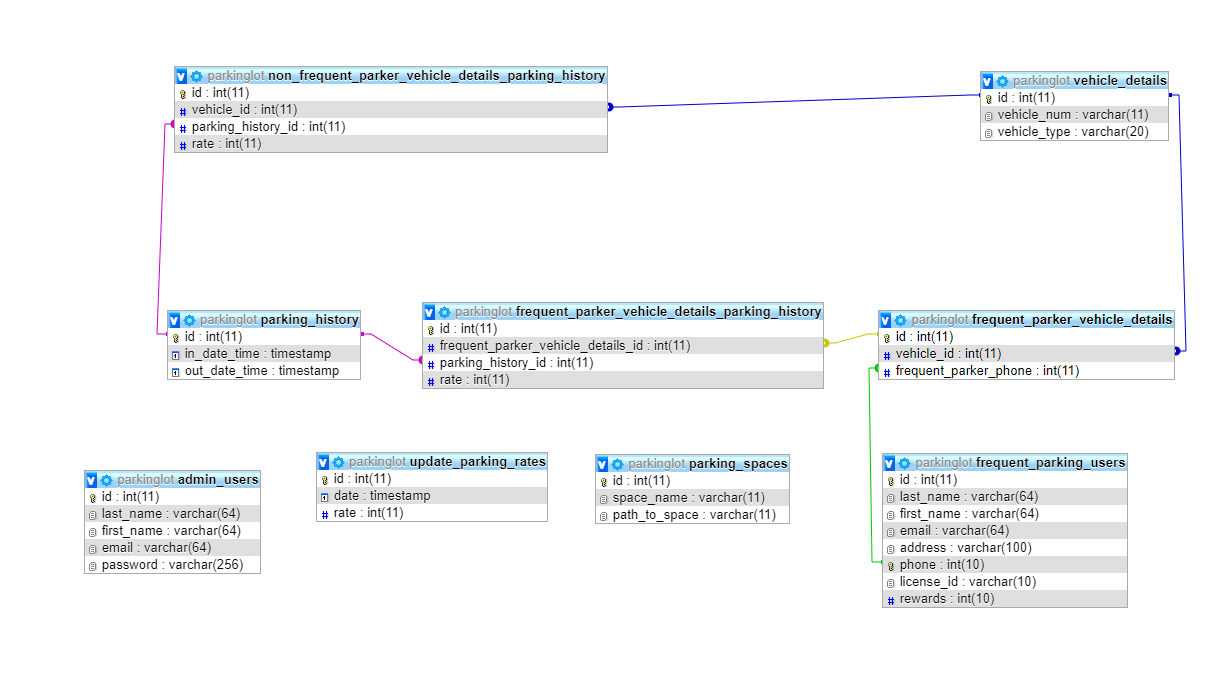Click gear icon on vehicle_details table
The image size is (1215, 684).
1002,81
